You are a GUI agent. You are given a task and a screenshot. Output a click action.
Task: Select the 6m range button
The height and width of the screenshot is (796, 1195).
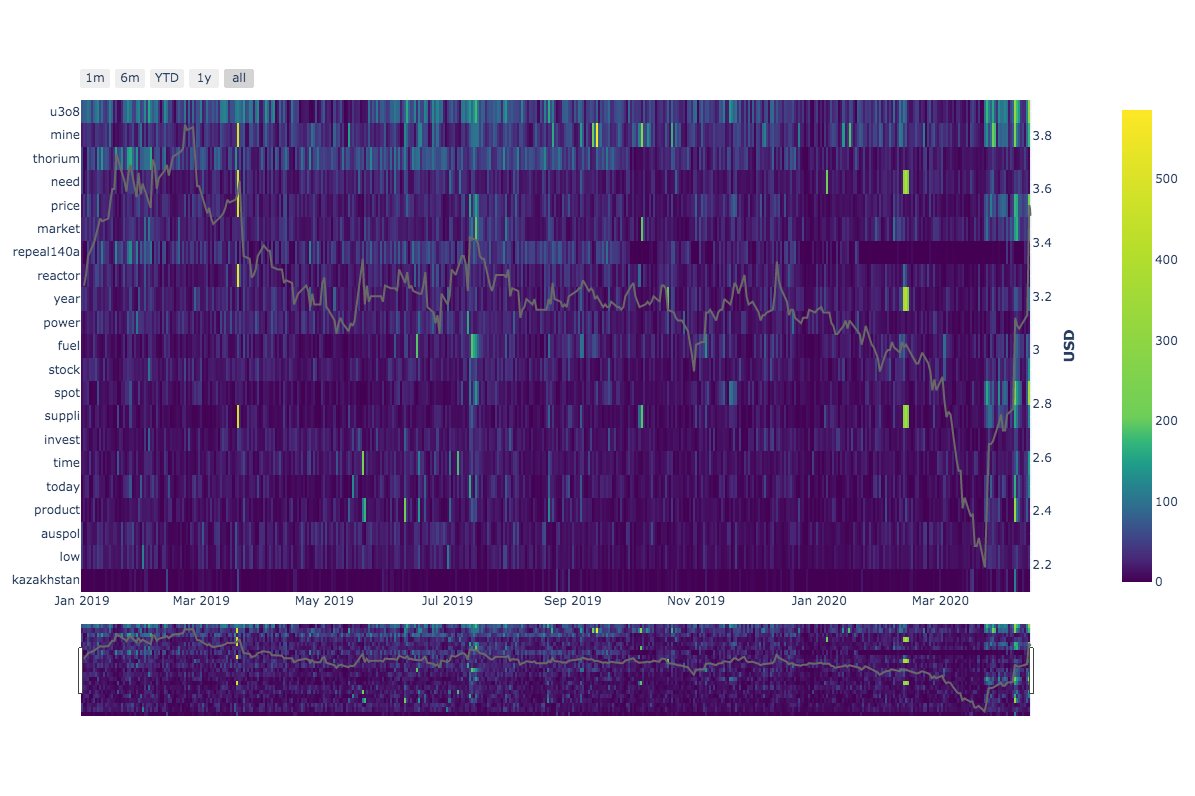[x=130, y=78]
